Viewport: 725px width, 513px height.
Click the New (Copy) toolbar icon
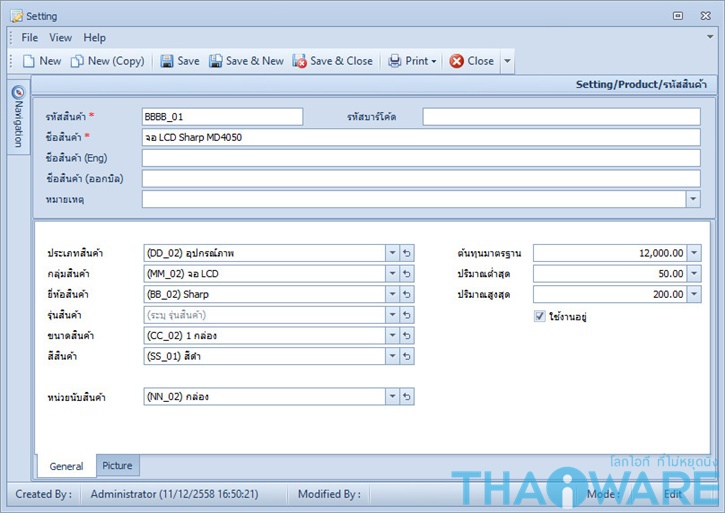click(x=77, y=61)
